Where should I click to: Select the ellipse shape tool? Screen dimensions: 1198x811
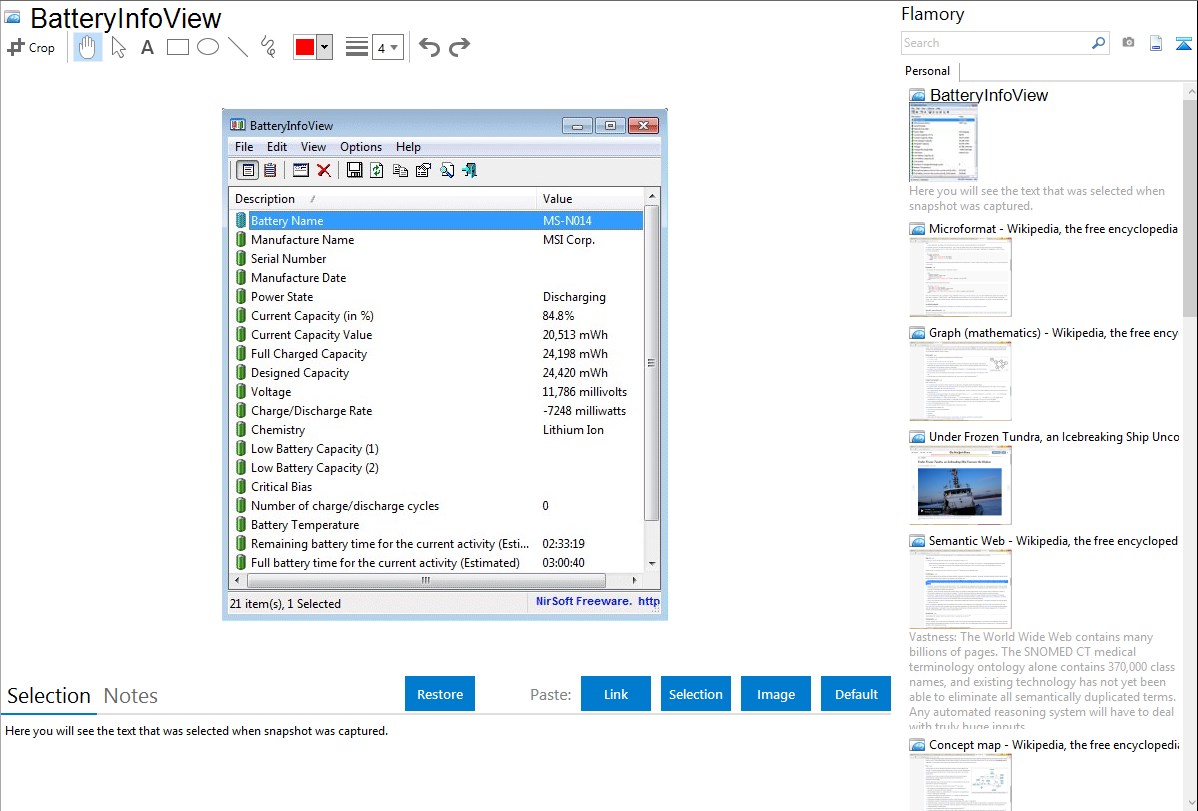tap(208, 47)
